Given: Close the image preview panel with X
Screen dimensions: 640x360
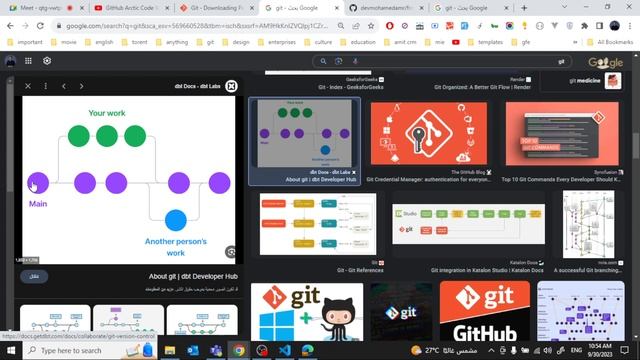Looking at the screenshot, I should coord(28,86).
